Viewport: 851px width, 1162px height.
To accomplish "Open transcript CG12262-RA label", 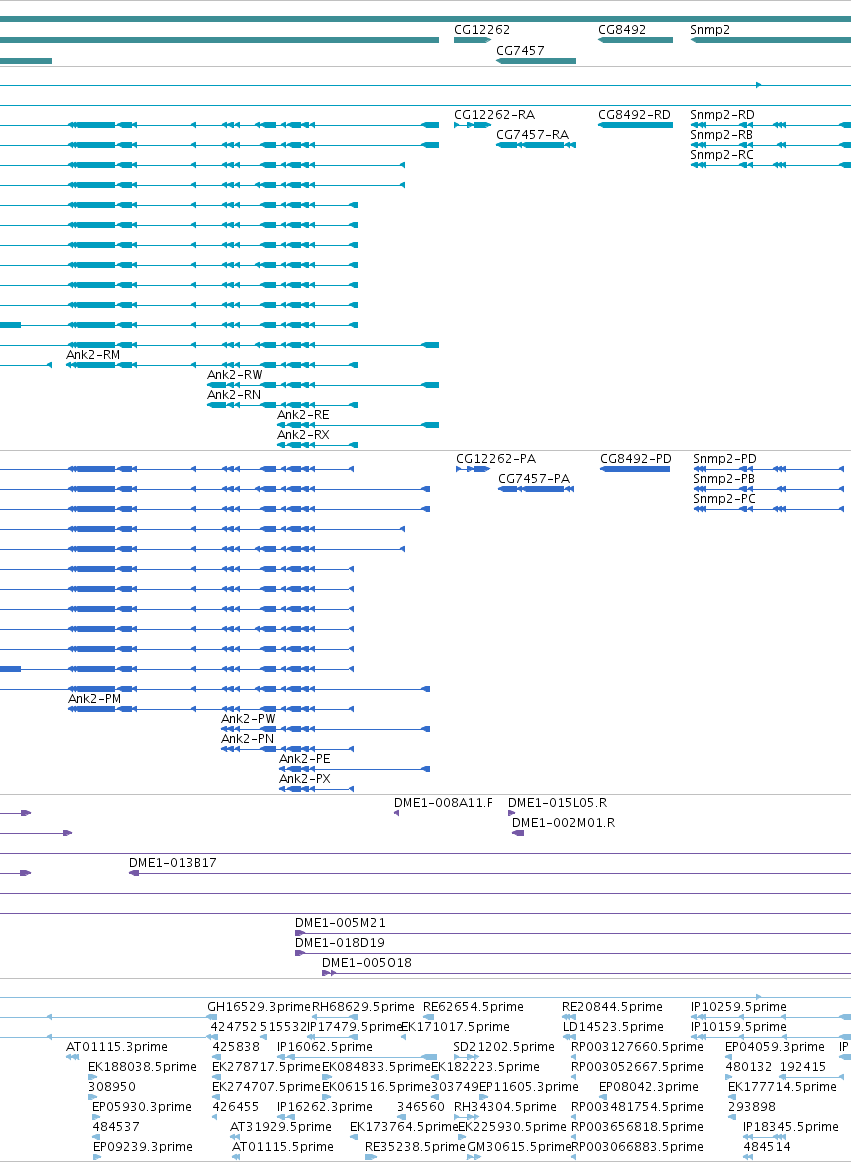I will click(x=494, y=115).
